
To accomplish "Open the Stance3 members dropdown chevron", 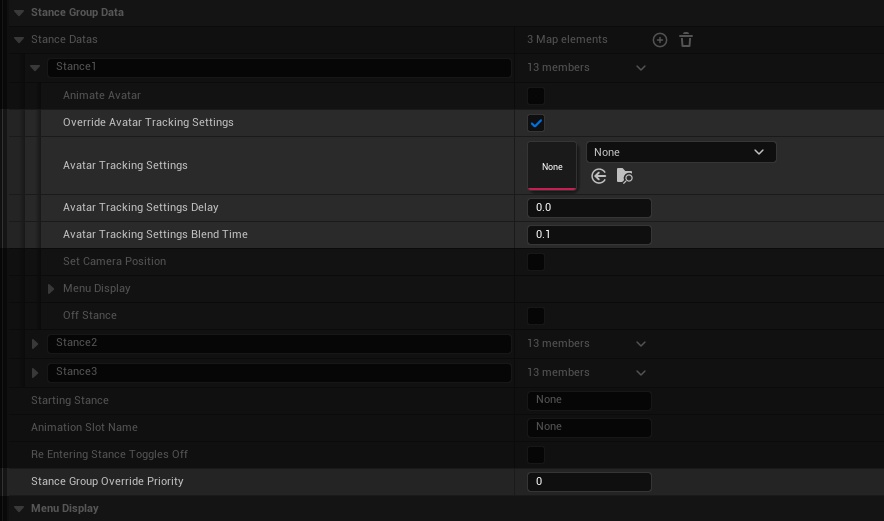I will (641, 373).
